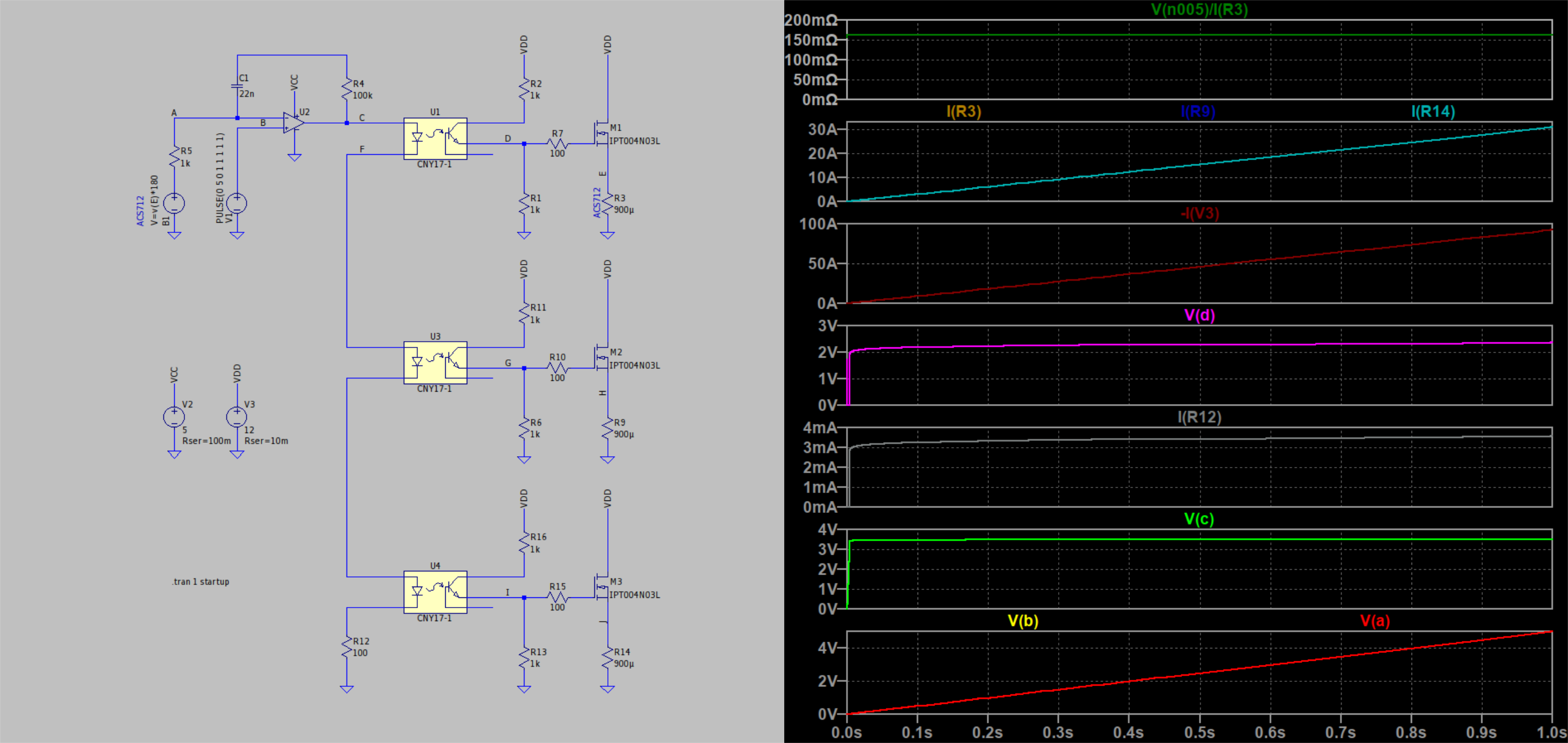
Task: Click the R14 900µ shunt resistor
Action: [607, 658]
